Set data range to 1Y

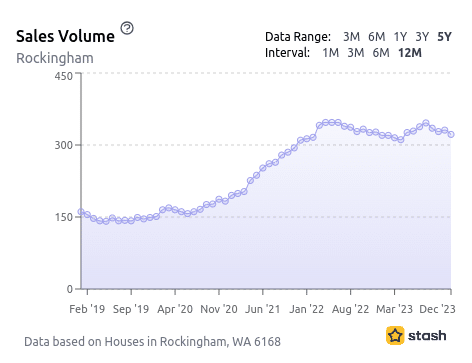[400, 36]
